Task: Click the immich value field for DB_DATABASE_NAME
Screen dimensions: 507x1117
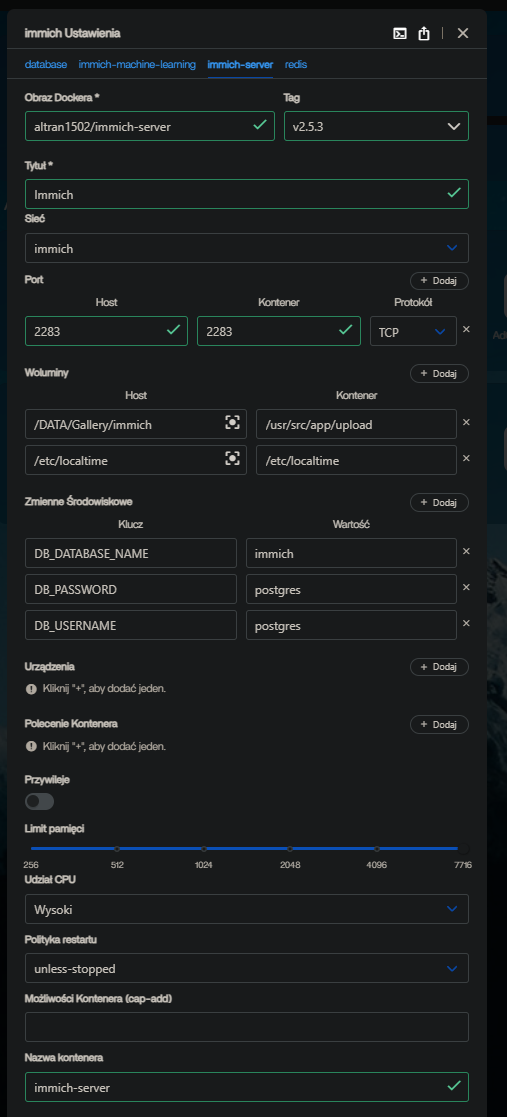Action: point(351,553)
